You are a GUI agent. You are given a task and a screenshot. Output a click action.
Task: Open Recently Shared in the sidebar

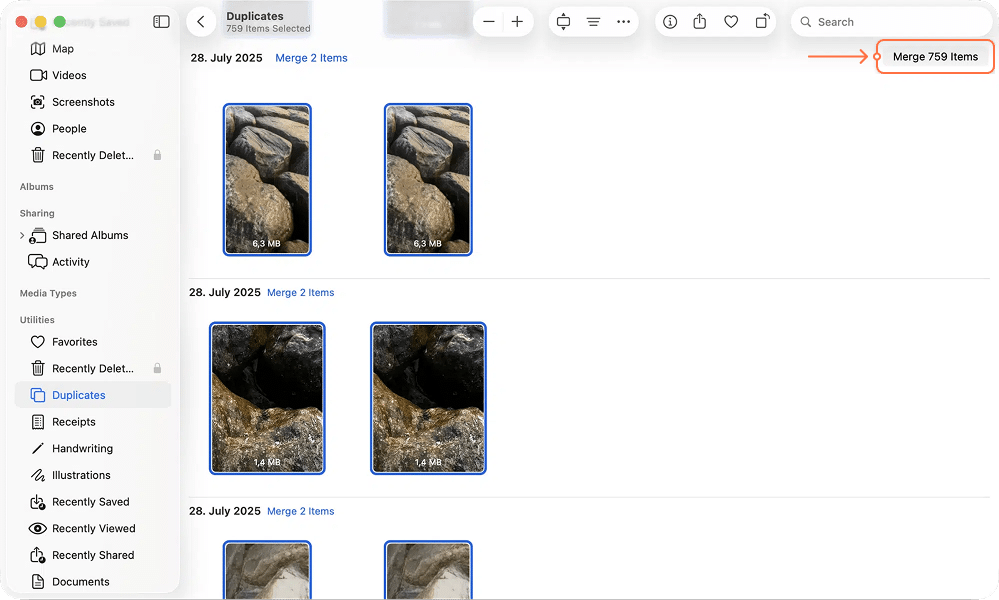(x=92, y=555)
